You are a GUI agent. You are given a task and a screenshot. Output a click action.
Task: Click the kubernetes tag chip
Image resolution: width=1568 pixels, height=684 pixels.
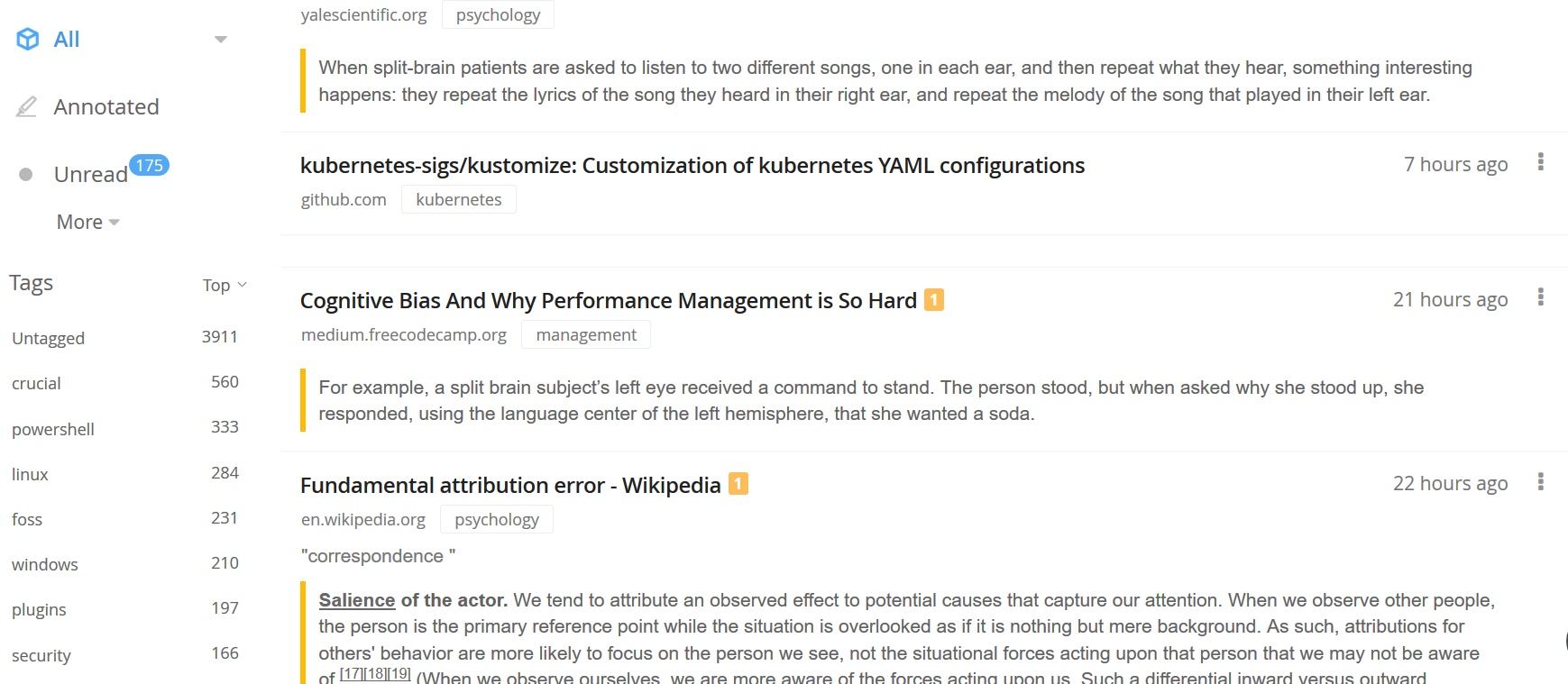[x=458, y=198]
